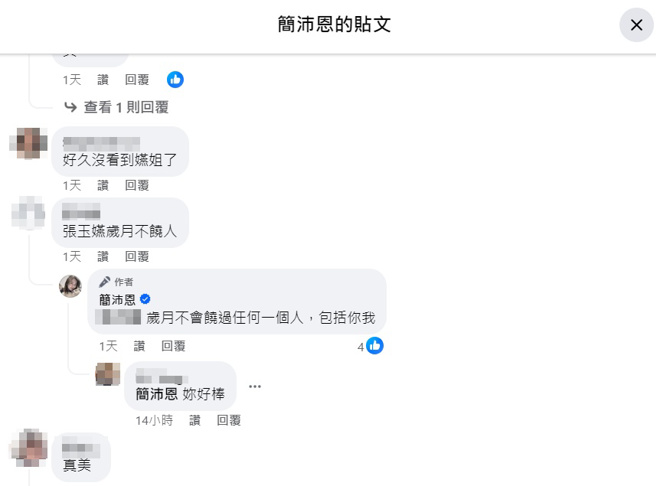Click the verified badge next to 簡沛恩
Image resolution: width=656 pixels, height=486 pixels.
pyautogui.click(x=145, y=299)
